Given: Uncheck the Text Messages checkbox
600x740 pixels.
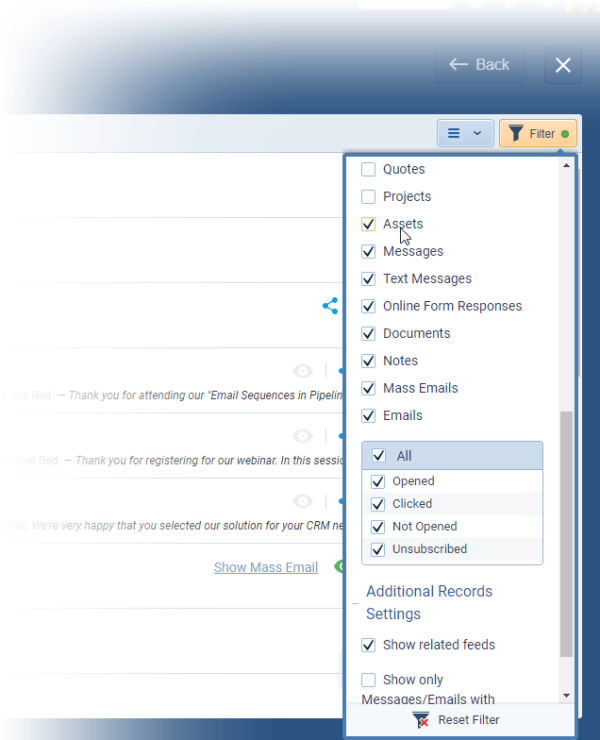Looking at the screenshot, I should pos(369,279).
